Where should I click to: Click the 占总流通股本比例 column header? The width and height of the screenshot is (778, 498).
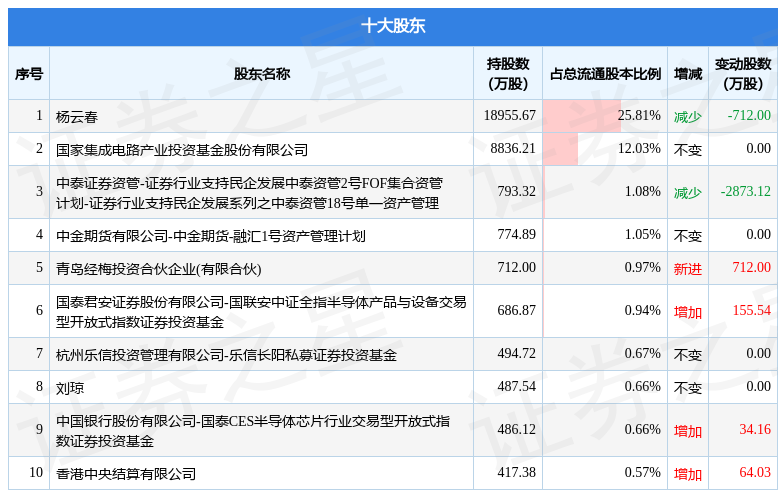point(605,74)
